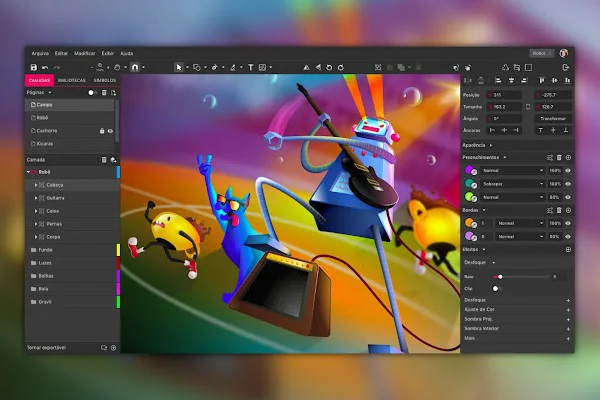Click the Export icon at toolbar end
The width and height of the screenshot is (600, 400).
click(x=566, y=67)
